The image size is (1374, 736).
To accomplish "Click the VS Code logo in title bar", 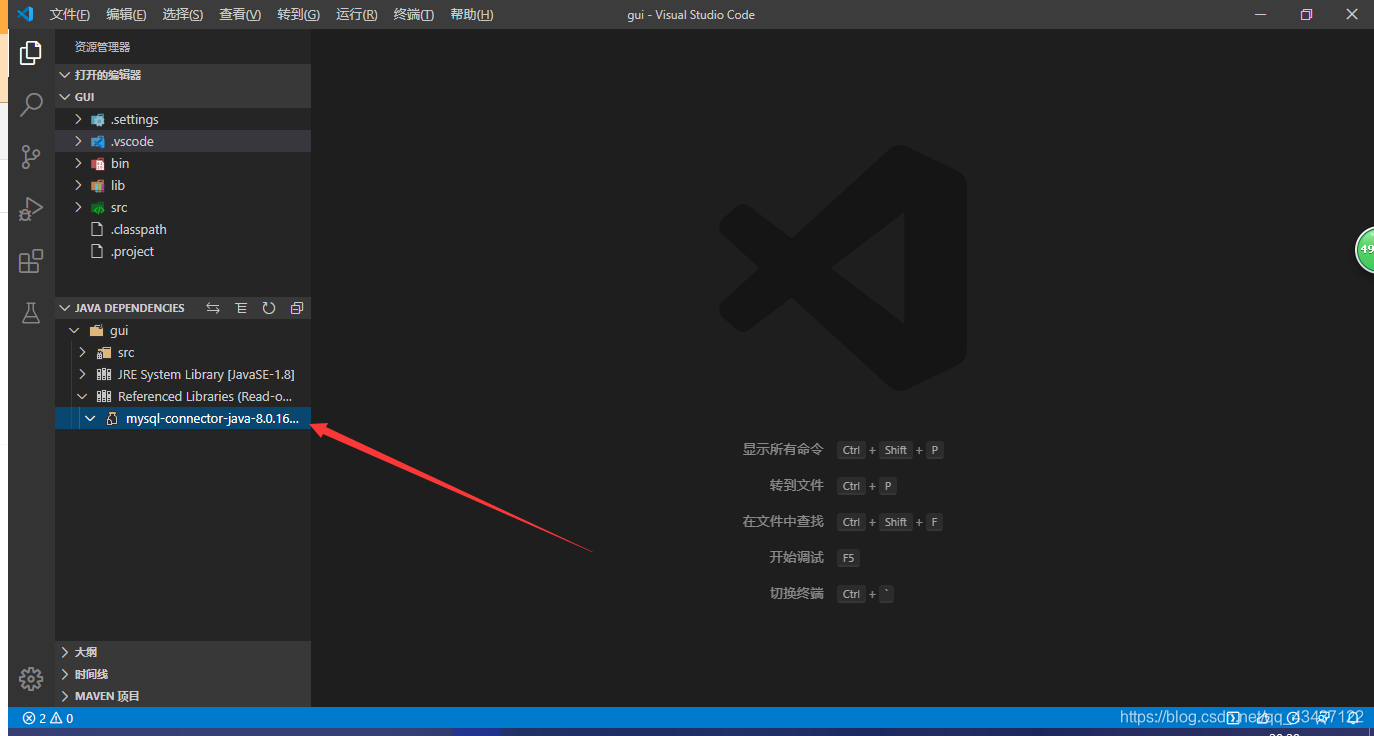I will [26, 14].
